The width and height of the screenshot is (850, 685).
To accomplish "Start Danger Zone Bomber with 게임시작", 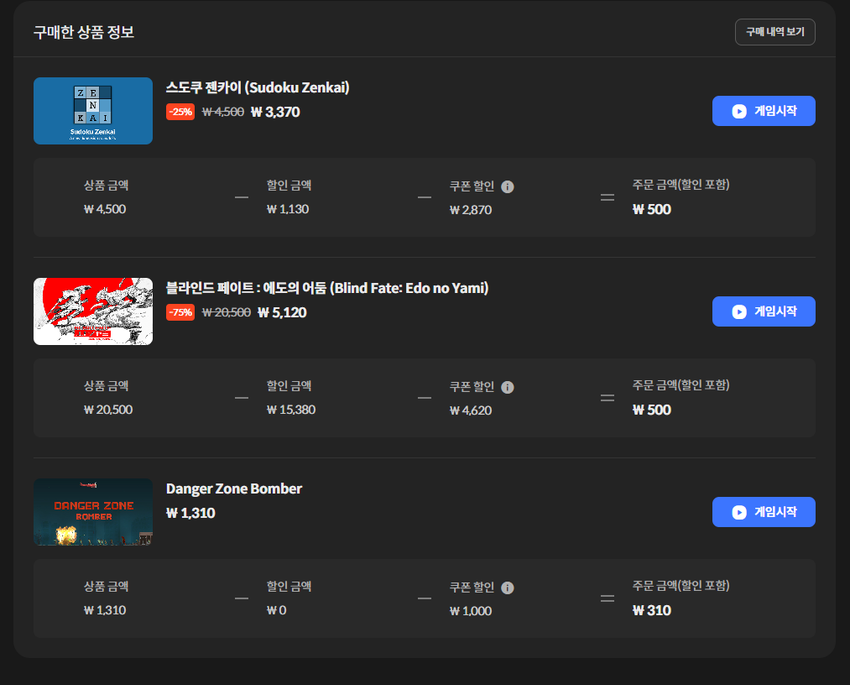I will (x=763, y=512).
